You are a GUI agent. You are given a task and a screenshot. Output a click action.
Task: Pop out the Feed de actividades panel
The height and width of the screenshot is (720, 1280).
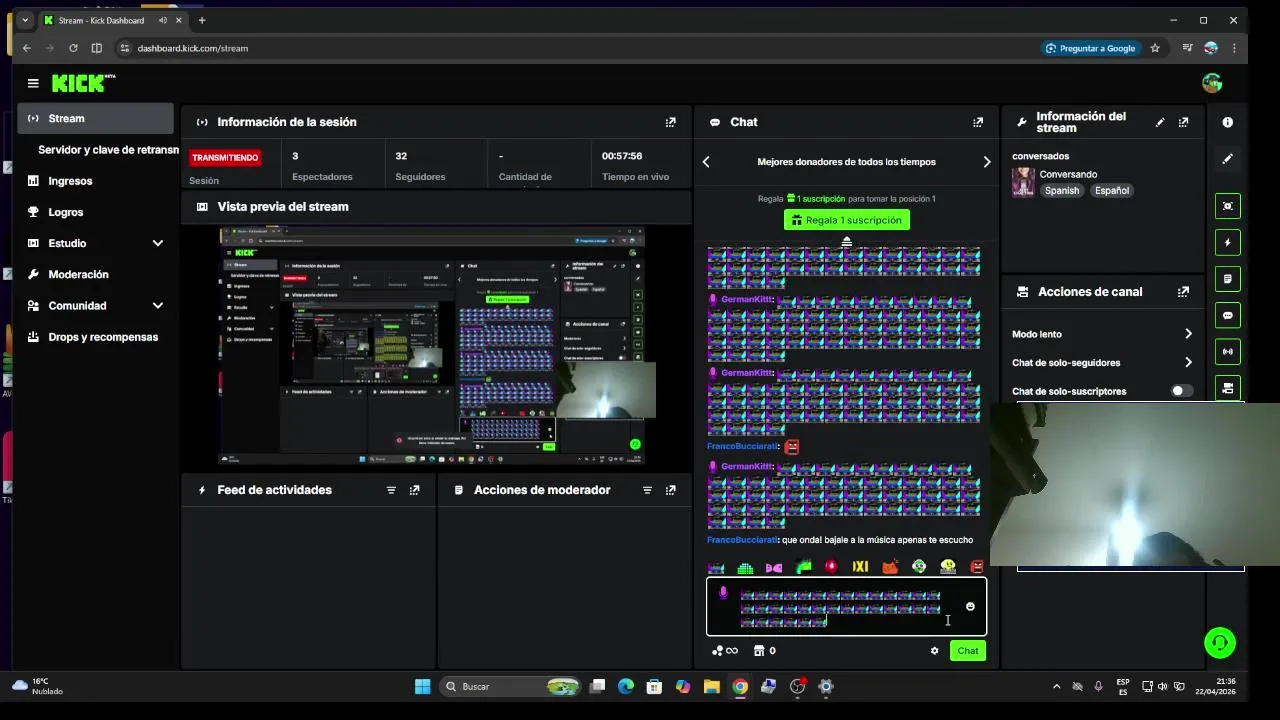pos(414,490)
